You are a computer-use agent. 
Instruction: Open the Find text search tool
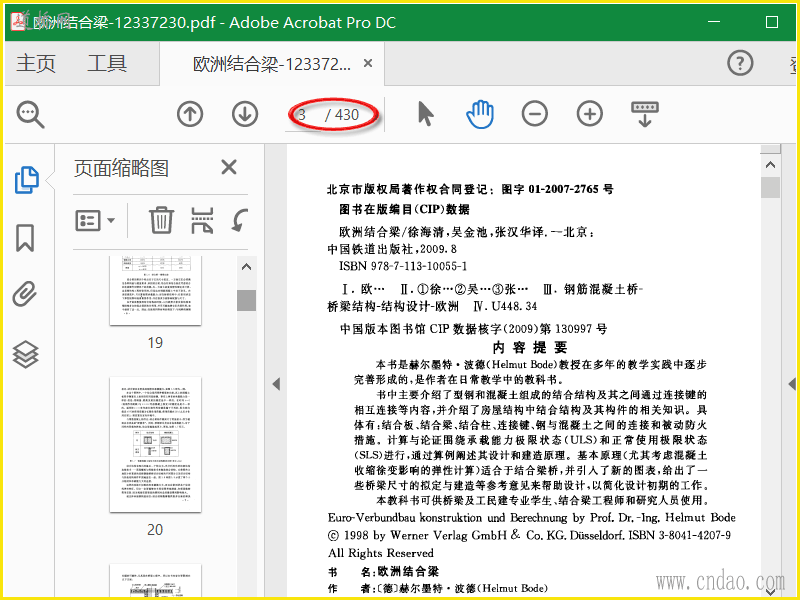[31, 114]
